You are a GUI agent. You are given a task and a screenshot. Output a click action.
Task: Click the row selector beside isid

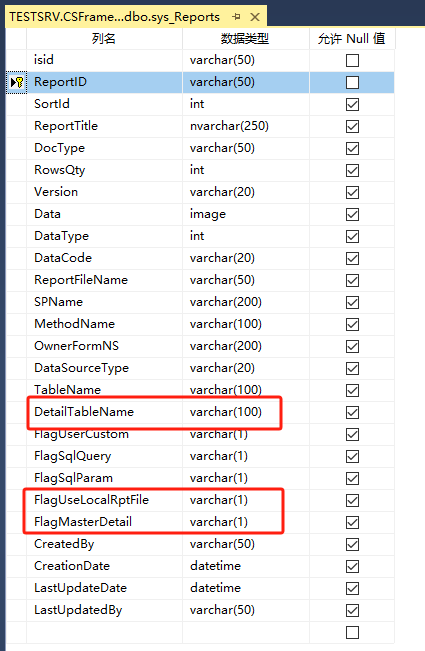[x=17, y=60]
